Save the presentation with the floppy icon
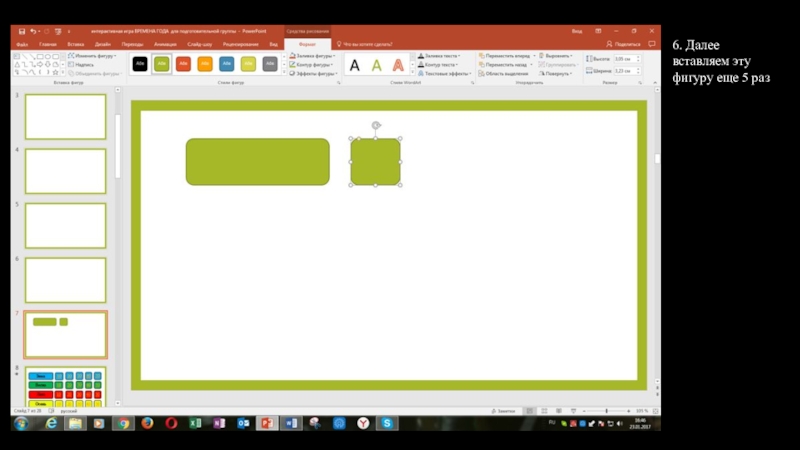This screenshot has width=800, height=450. click(x=21, y=31)
